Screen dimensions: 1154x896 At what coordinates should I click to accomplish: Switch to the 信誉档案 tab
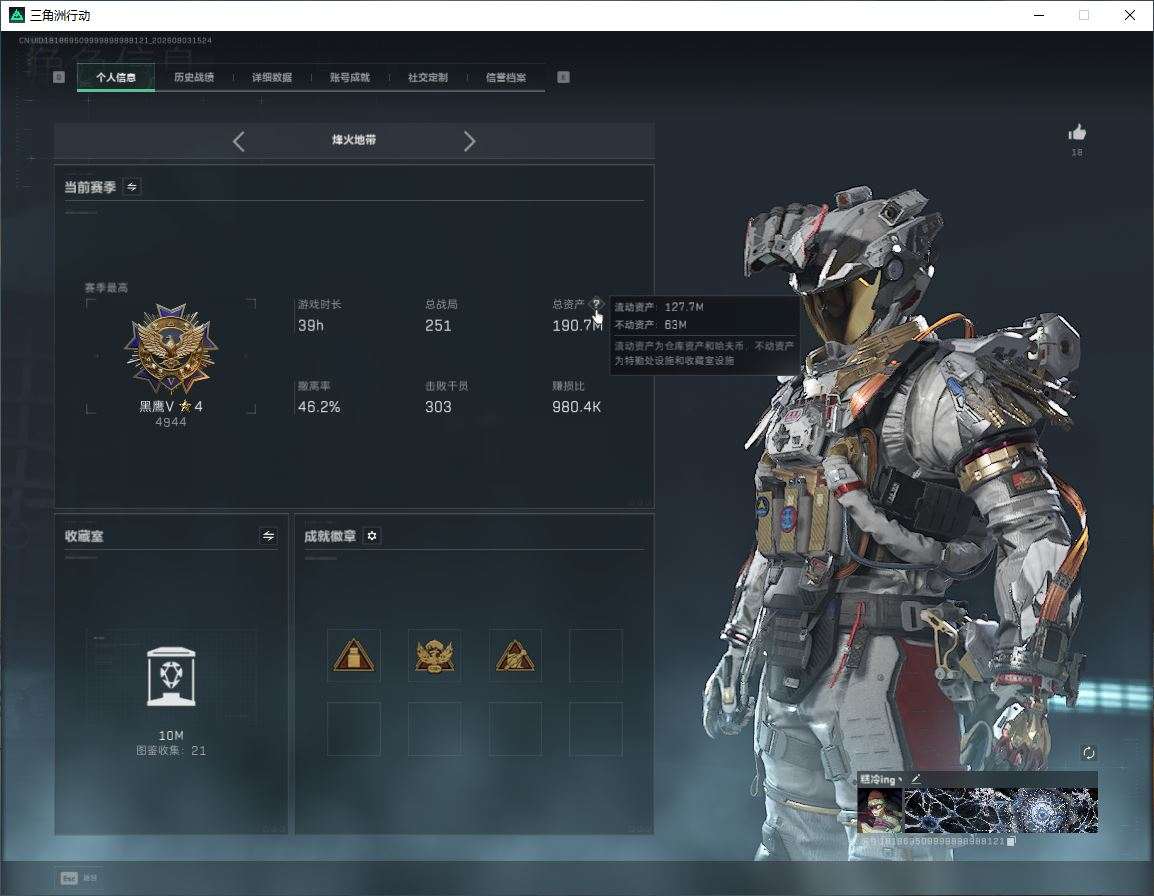pyautogui.click(x=506, y=77)
